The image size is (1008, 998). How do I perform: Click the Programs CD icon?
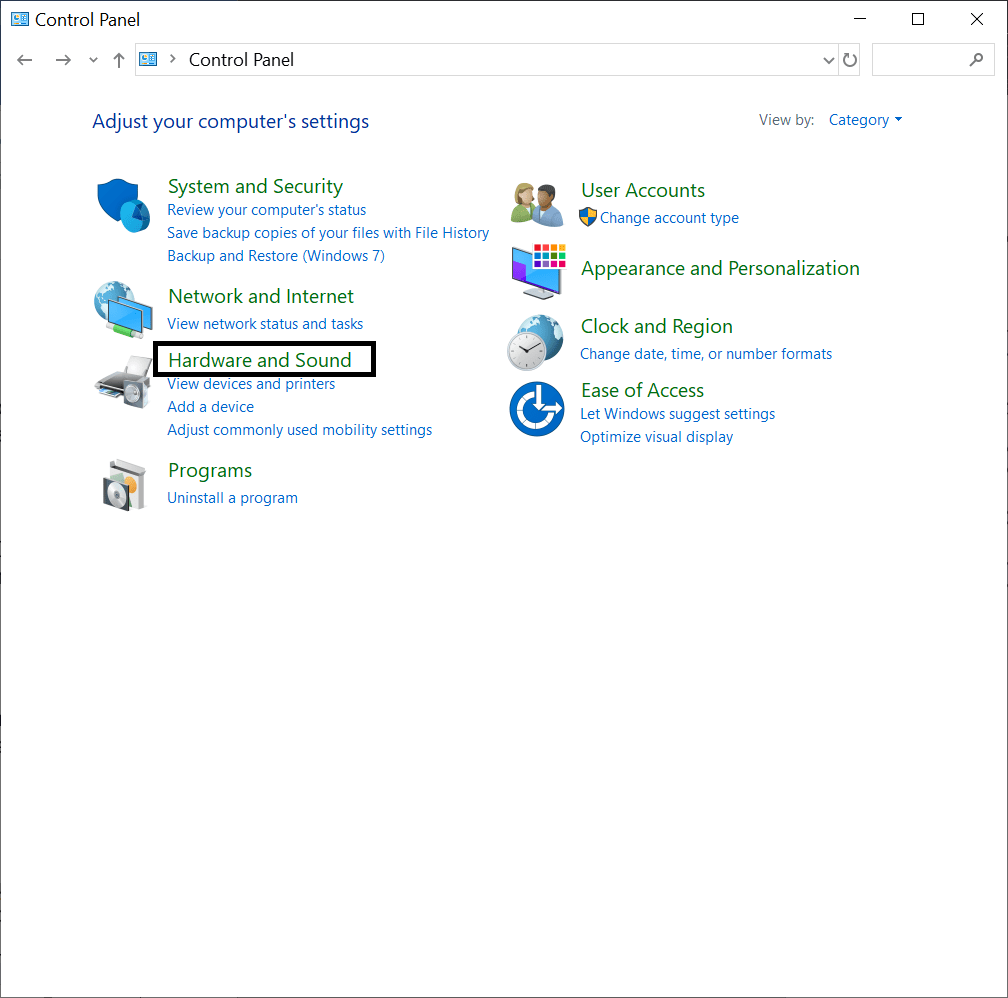(x=122, y=484)
